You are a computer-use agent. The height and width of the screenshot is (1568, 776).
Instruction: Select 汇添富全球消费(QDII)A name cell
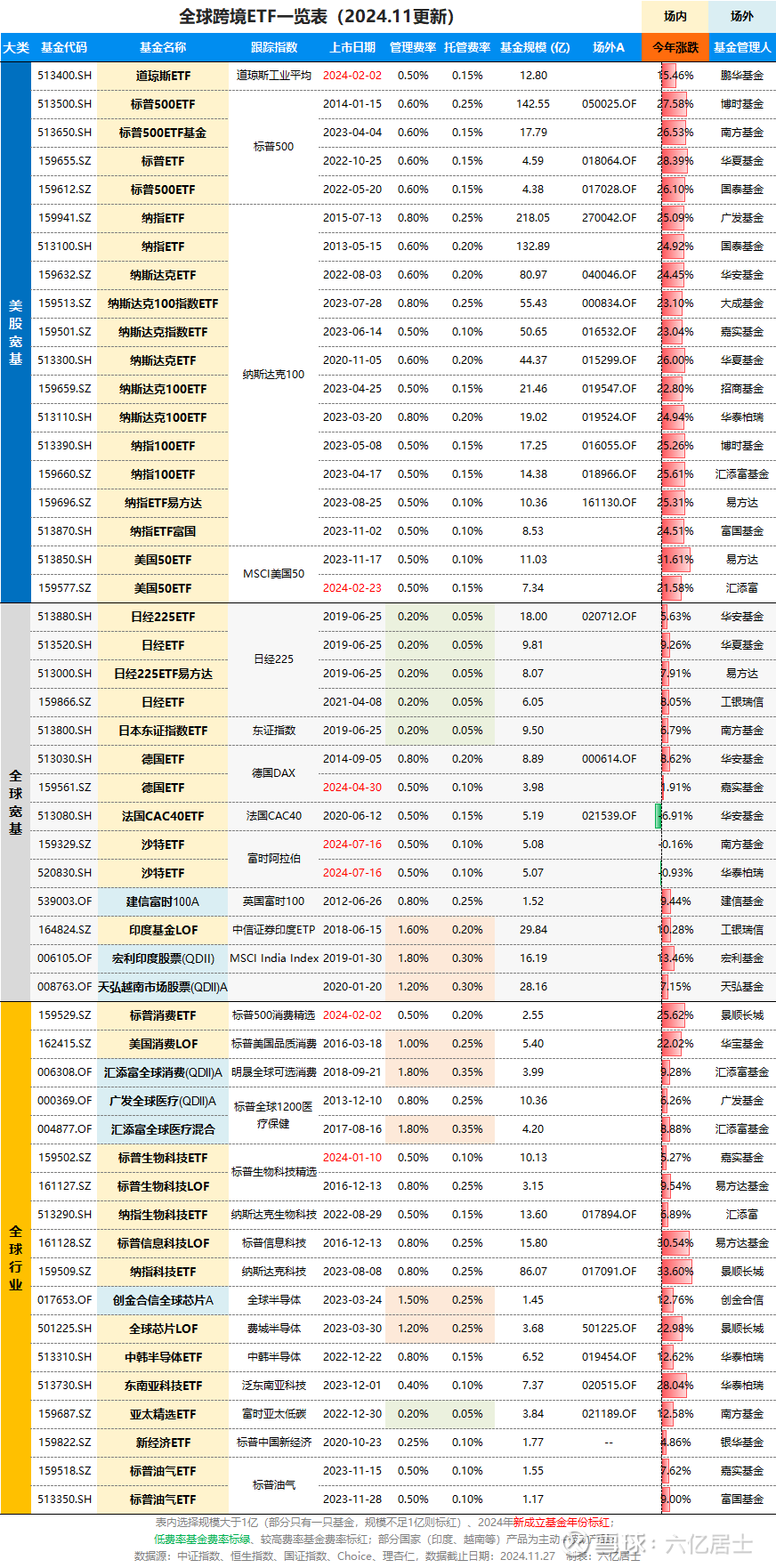(163, 1072)
